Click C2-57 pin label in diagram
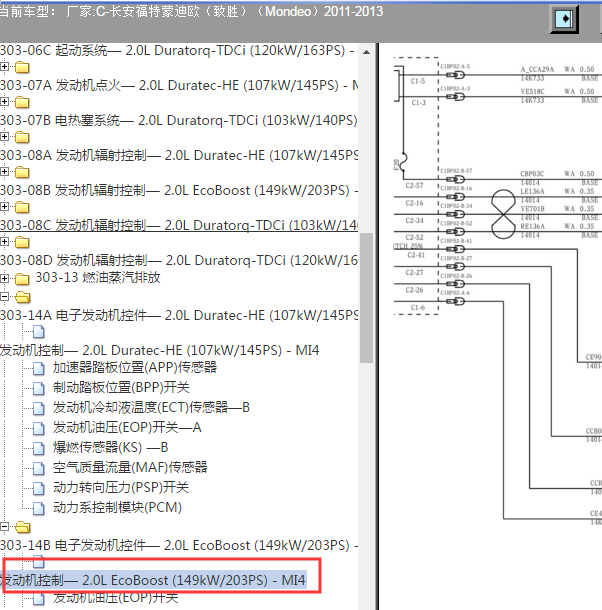This screenshot has height=610, width=602. coord(414,186)
